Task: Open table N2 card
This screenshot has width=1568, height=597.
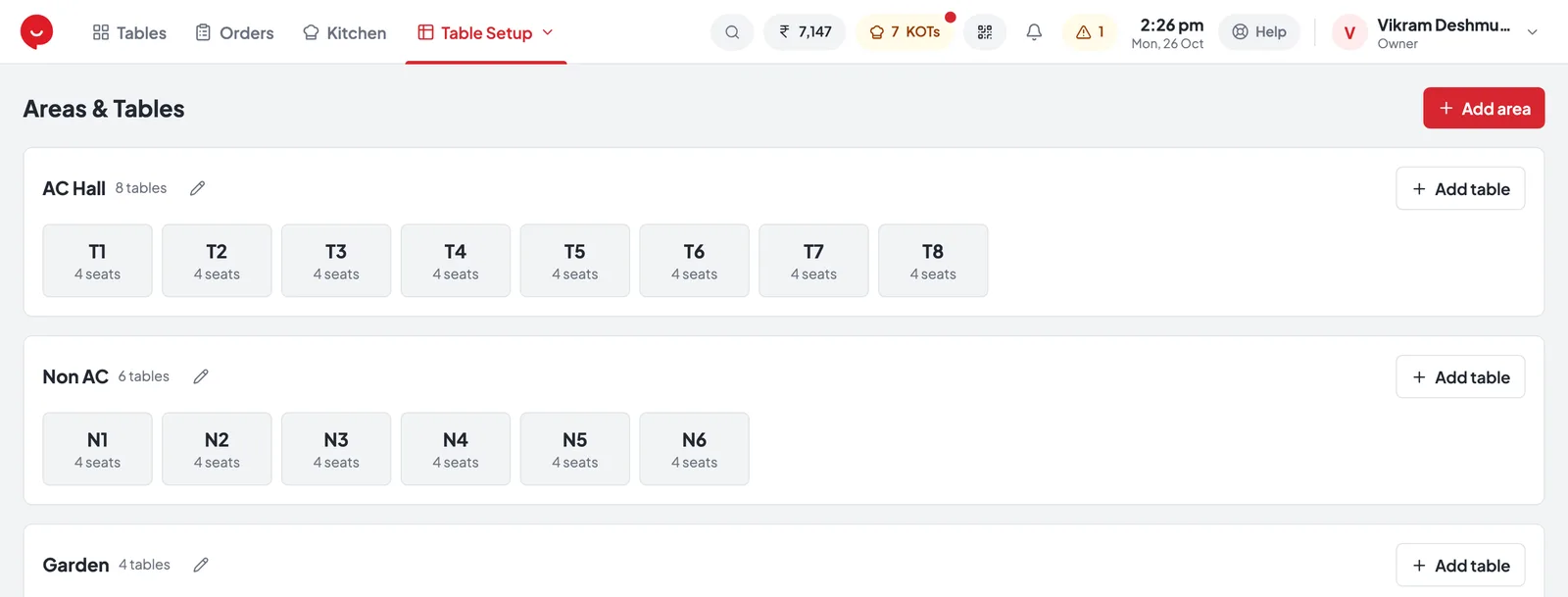Action: coord(217,449)
